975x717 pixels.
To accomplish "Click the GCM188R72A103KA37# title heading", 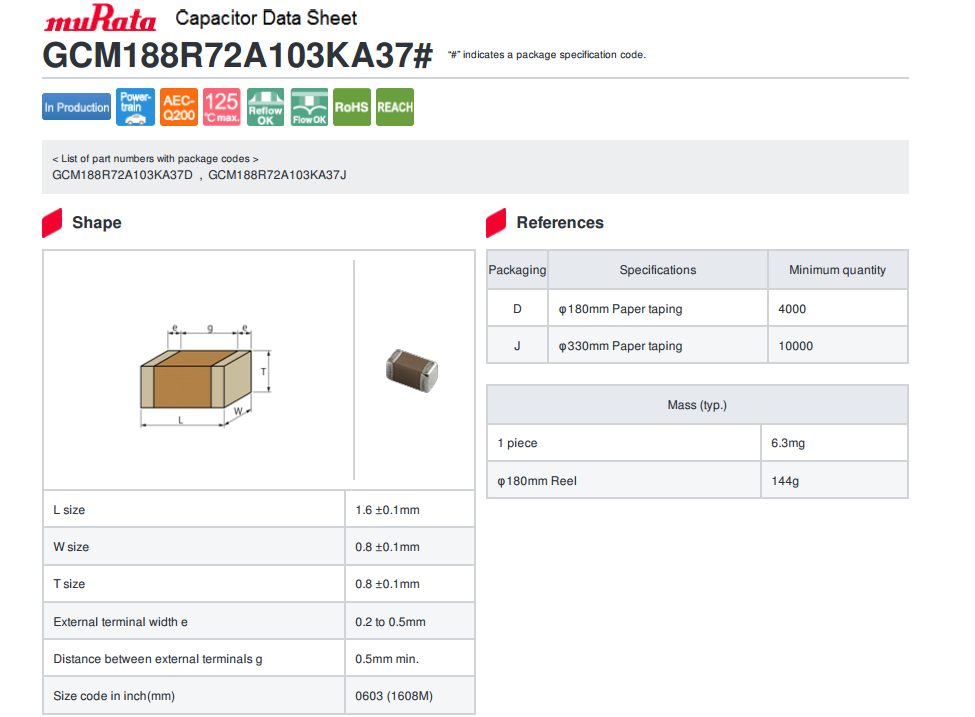I will pos(238,55).
